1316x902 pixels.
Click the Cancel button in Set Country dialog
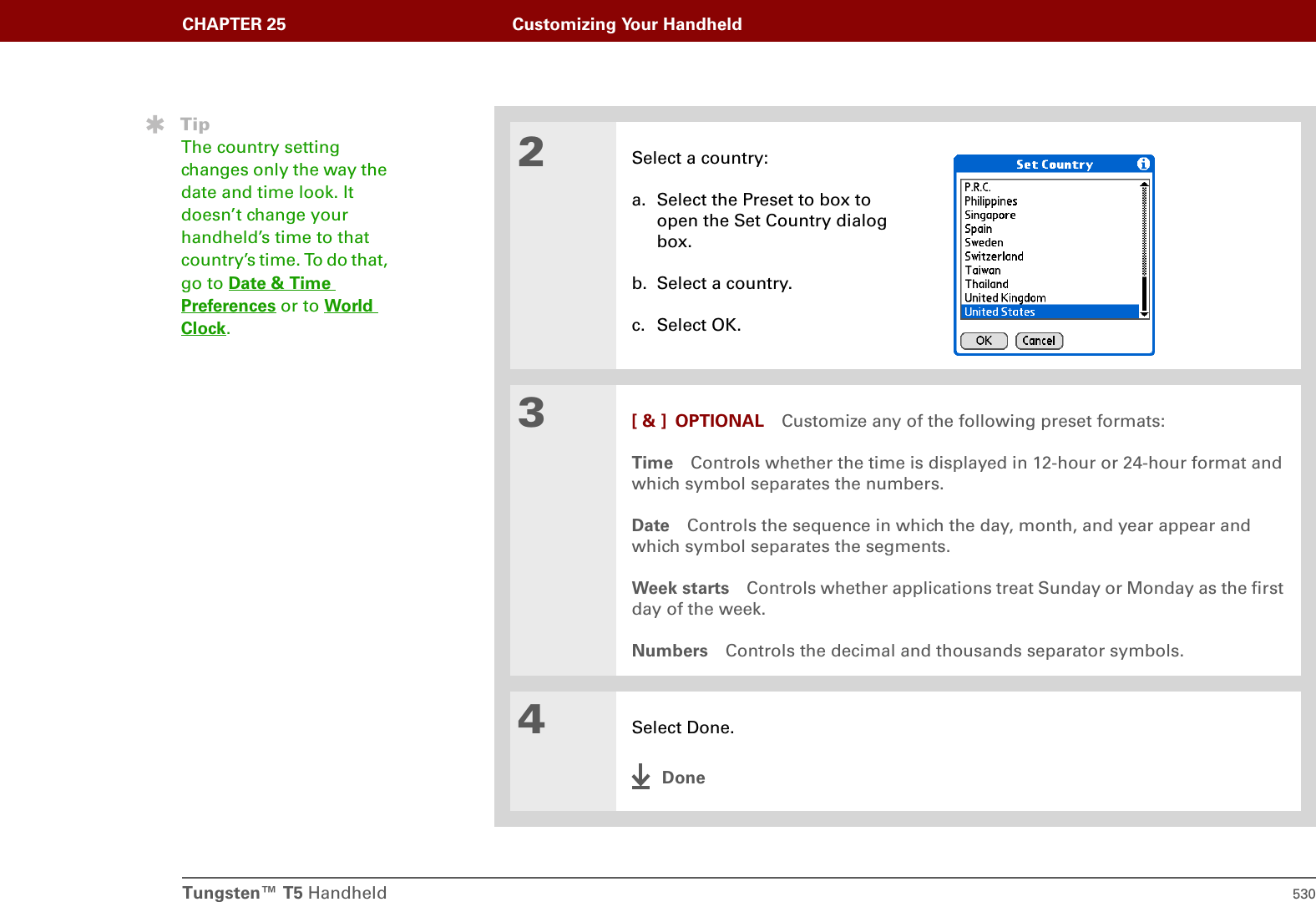point(1039,341)
